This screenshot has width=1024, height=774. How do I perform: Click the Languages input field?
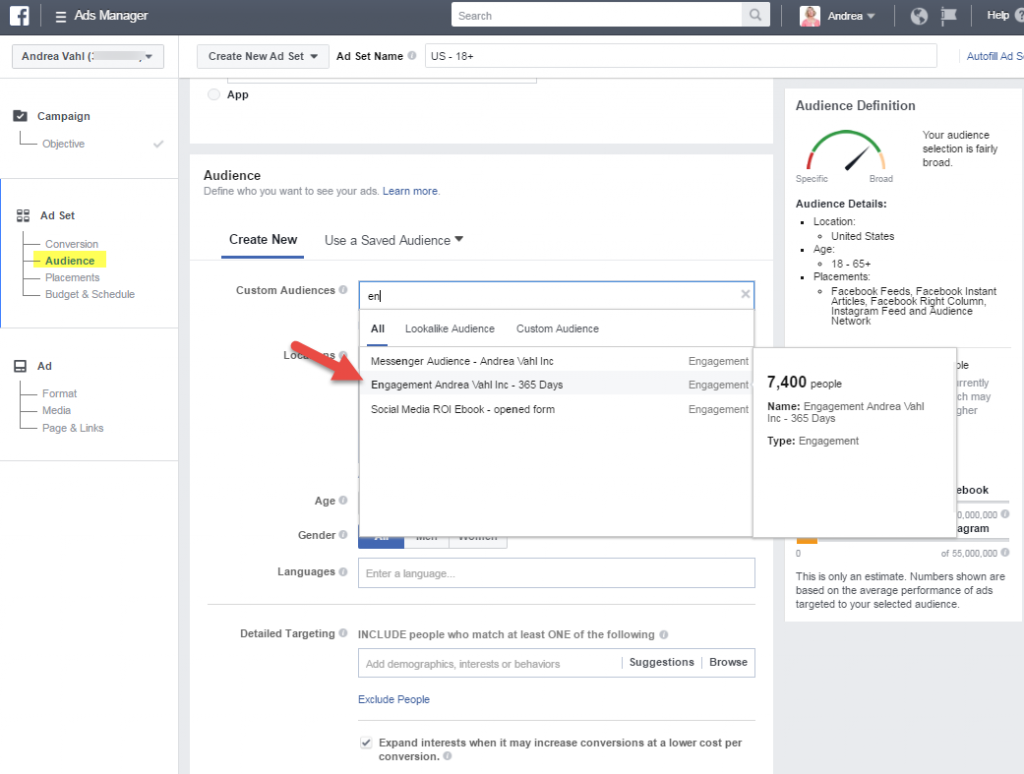pos(556,573)
